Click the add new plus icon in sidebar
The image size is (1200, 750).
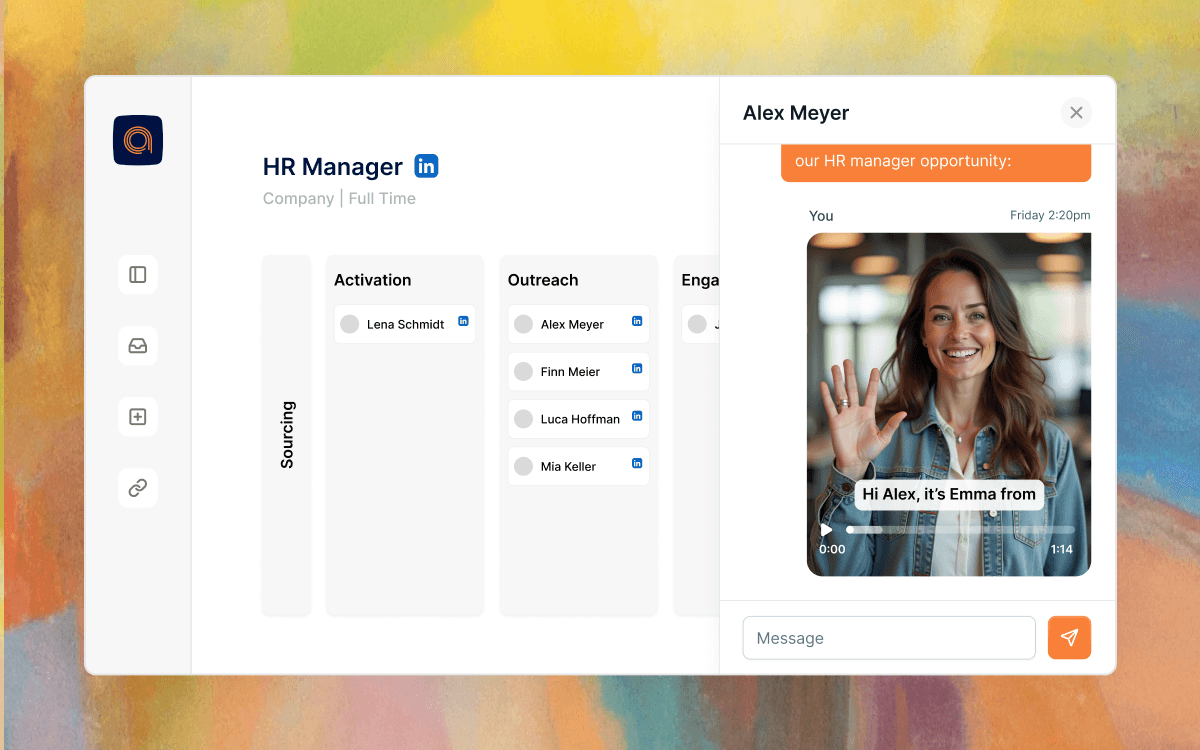[138, 417]
